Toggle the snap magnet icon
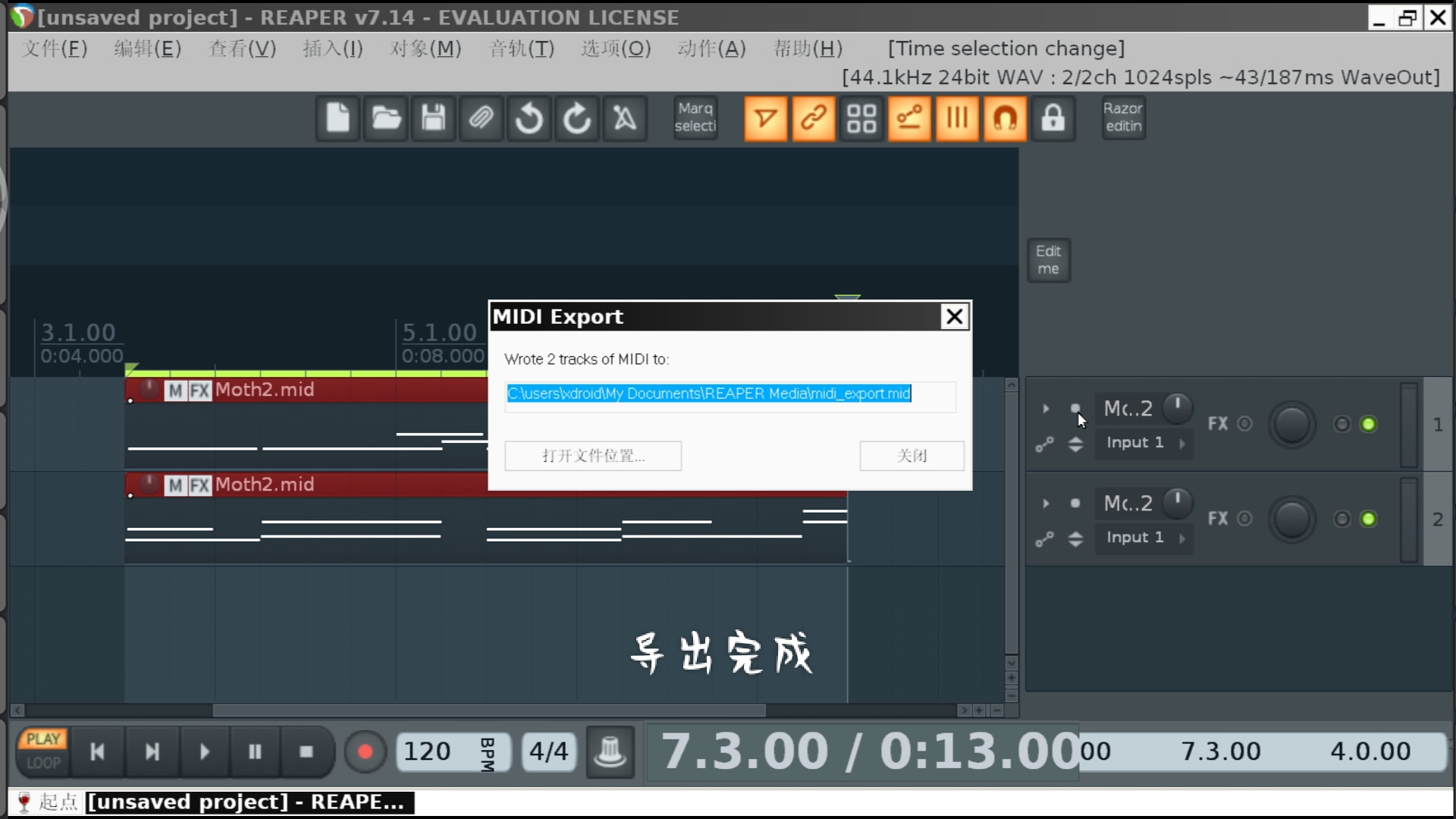Screen dimensions: 1456x819 pyautogui.click(x=1005, y=118)
